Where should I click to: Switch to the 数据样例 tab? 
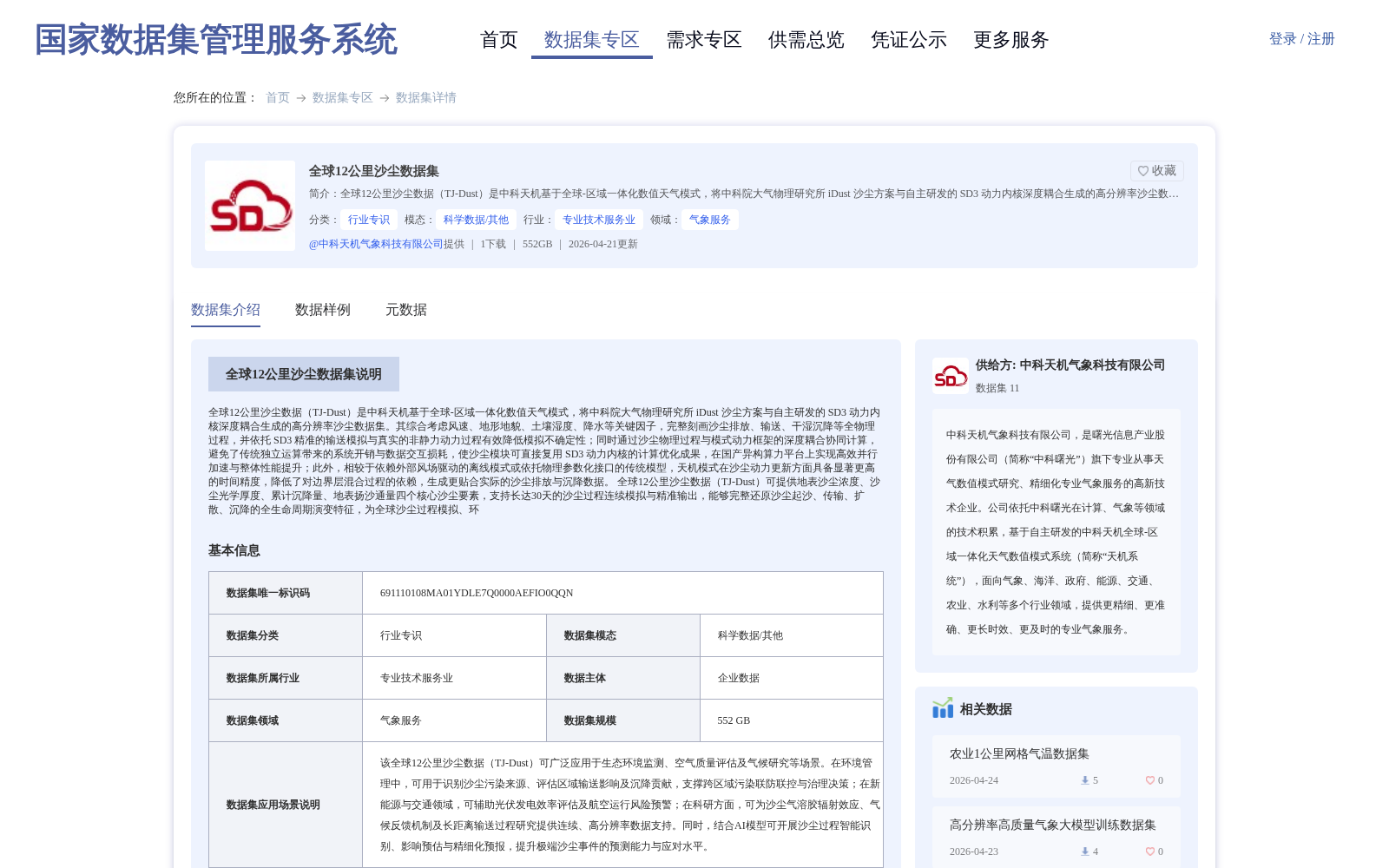point(323,310)
